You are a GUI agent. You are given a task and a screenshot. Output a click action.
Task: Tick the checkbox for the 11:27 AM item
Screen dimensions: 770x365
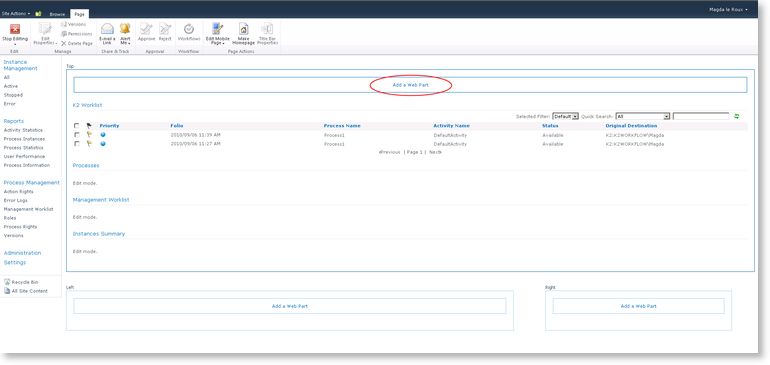click(77, 143)
